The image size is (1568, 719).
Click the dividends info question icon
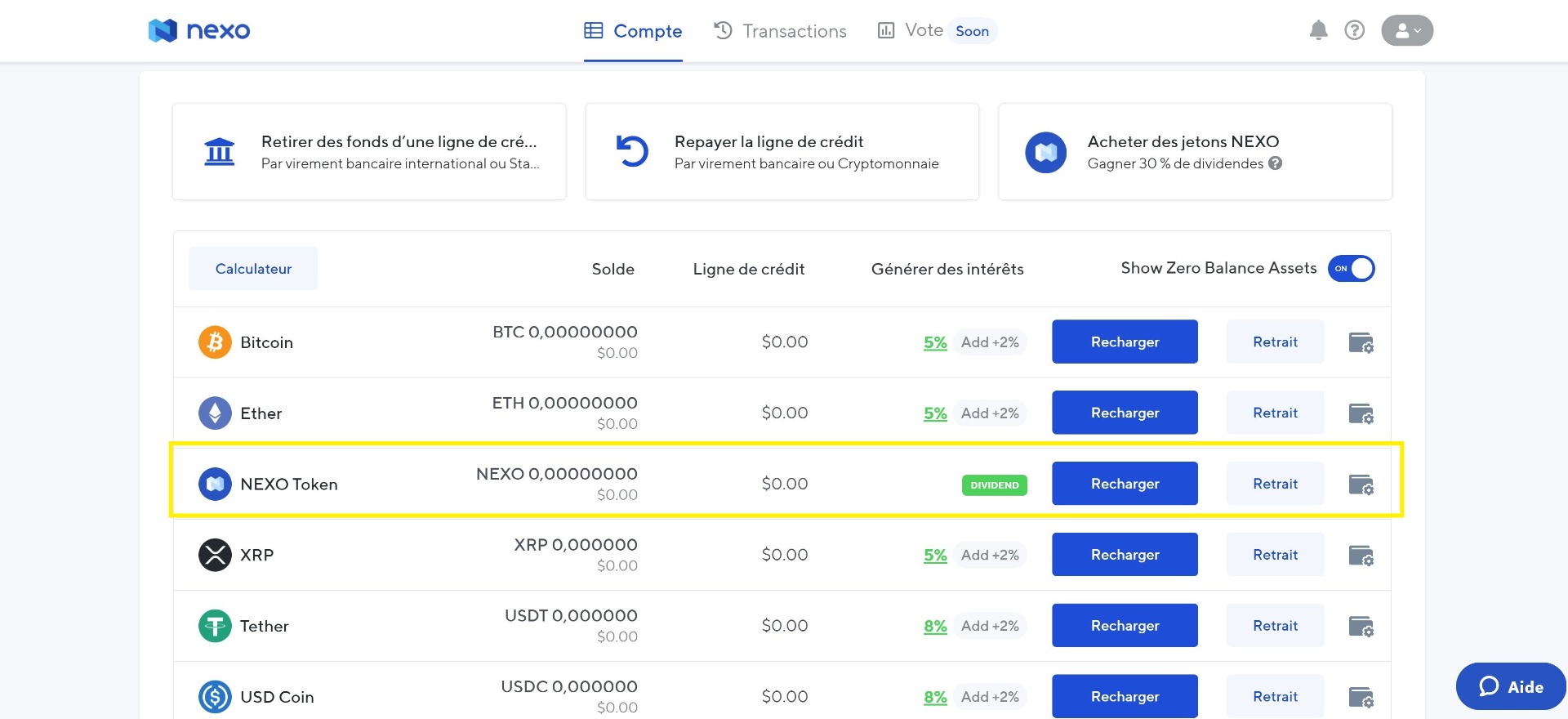1275,163
